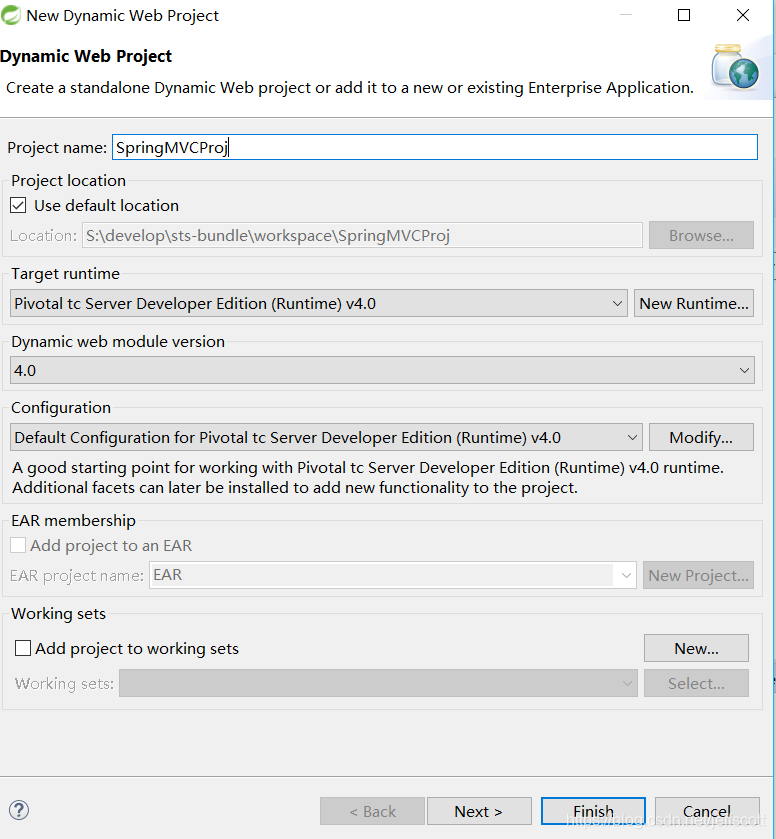Viewport: 776px width, 839px height.
Task: Click the Browse... button
Action: point(701,235)
